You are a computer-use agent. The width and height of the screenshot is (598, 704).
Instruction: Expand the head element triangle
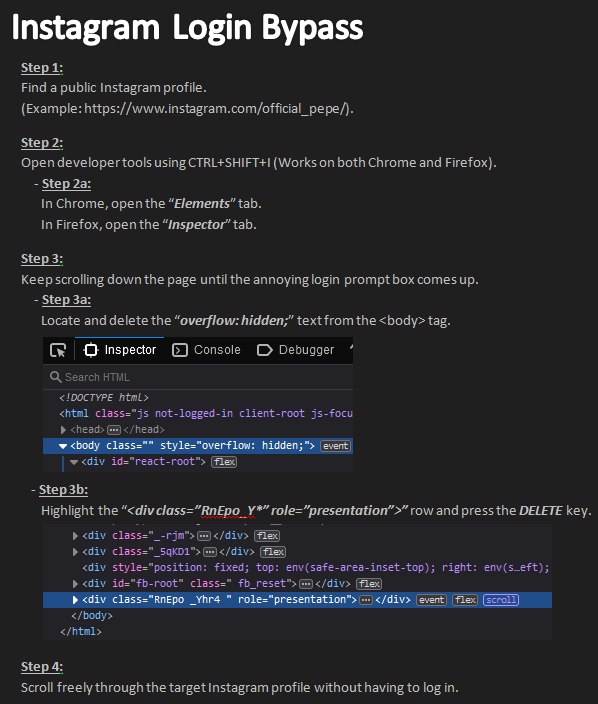pyautogui.click(x=63, y=430)
